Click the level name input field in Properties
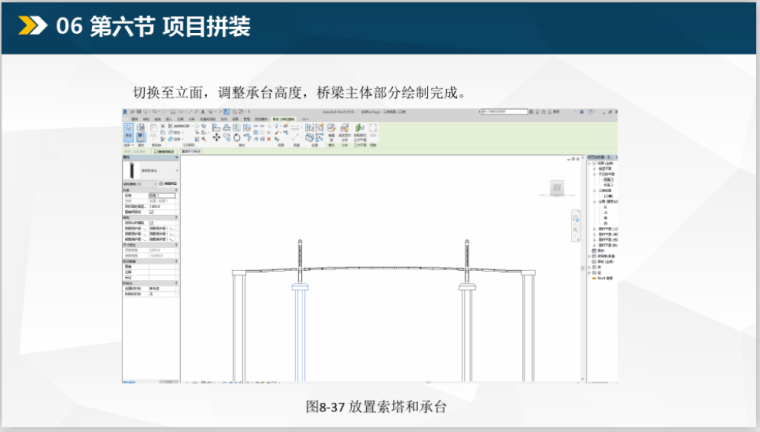The width and height of the screenshot is (760, 432). (162, 196)
